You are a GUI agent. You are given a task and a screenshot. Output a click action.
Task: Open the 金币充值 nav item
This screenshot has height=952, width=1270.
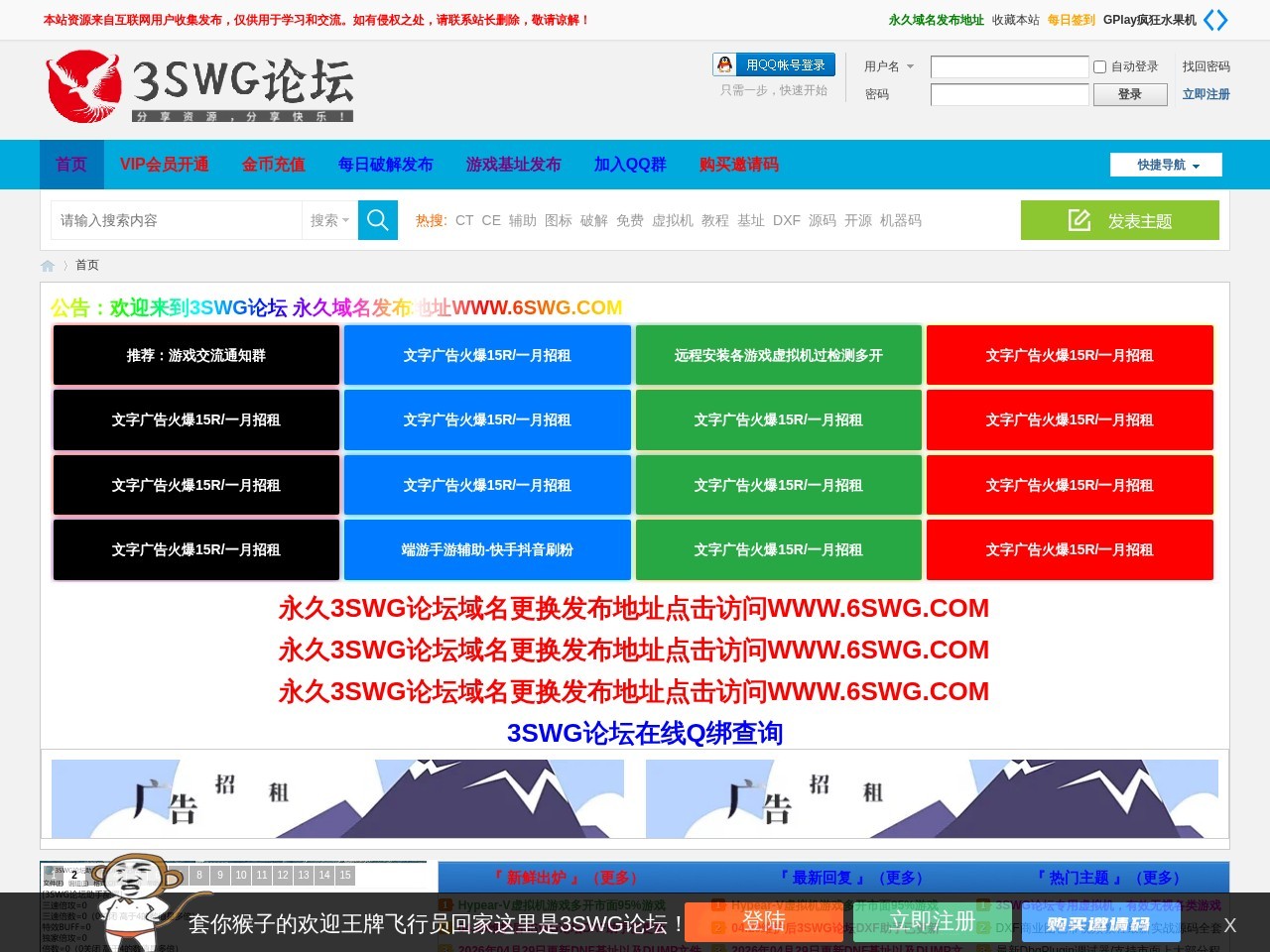(274, 165)
